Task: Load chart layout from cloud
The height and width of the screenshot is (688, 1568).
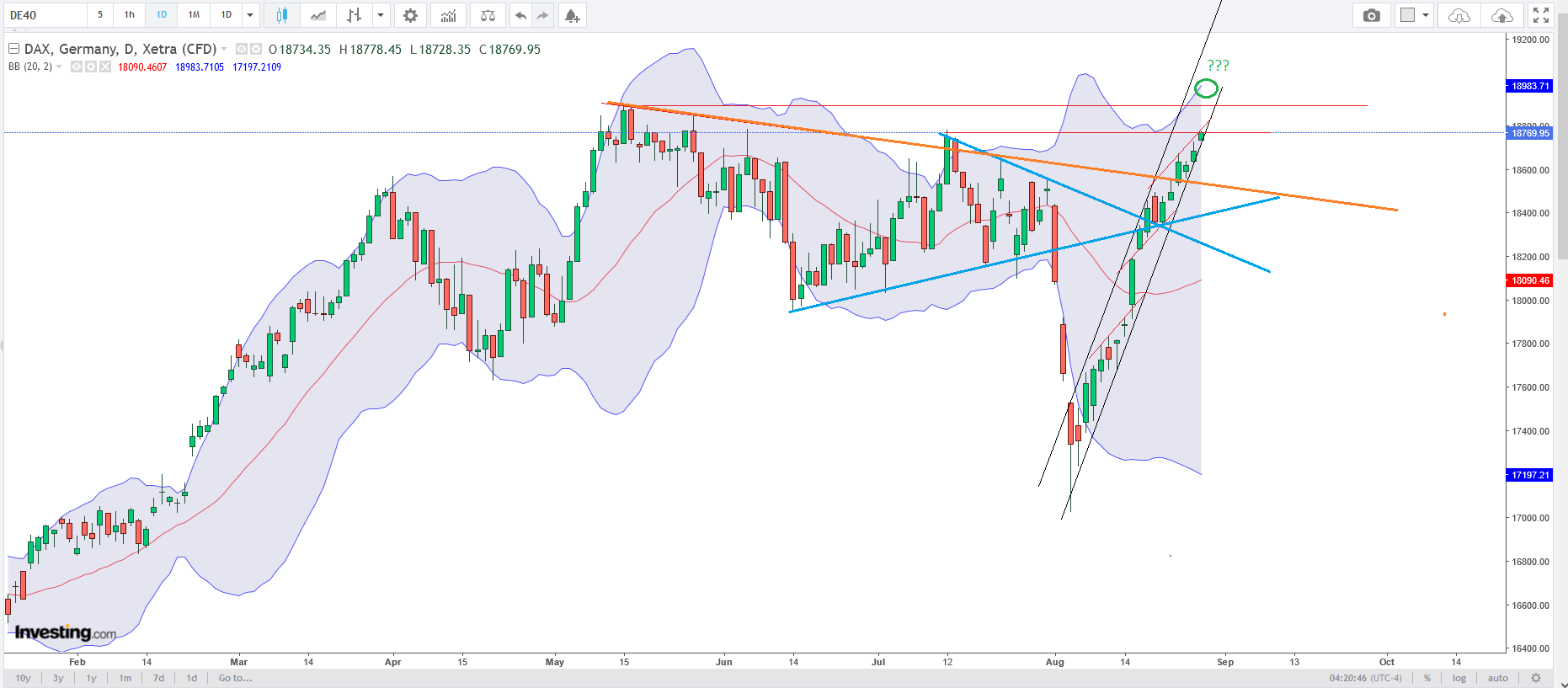Action: [1459, 15]
